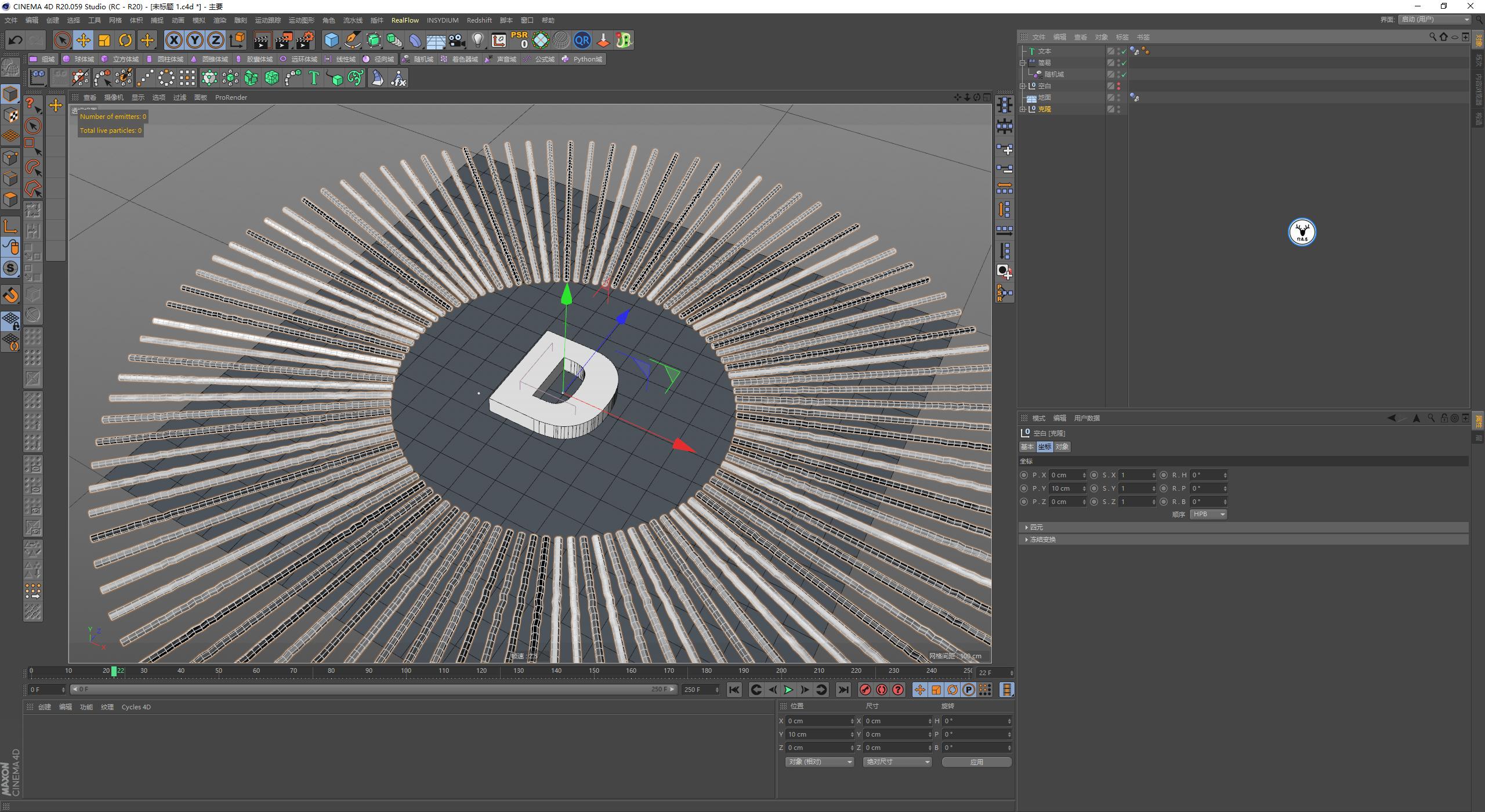Expand the 冻结变换 section

tap(1041, 539)
